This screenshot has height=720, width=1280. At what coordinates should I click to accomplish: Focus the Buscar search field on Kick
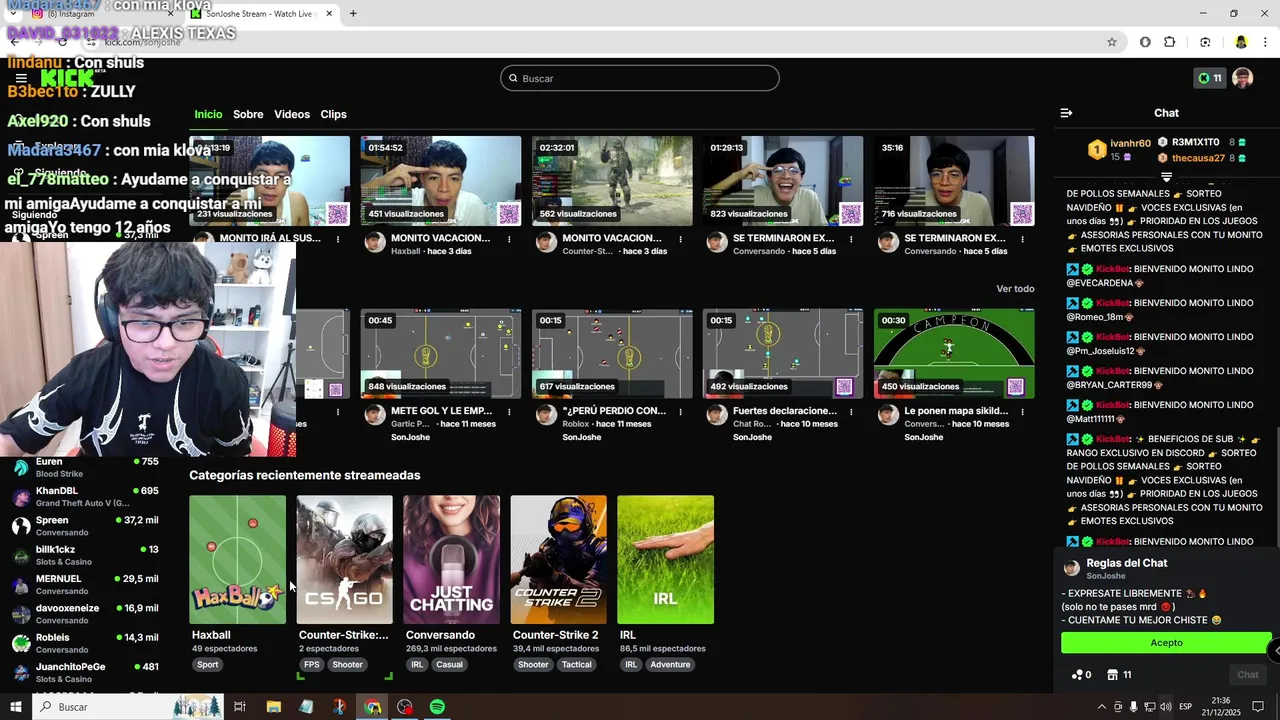click(640, 78)
